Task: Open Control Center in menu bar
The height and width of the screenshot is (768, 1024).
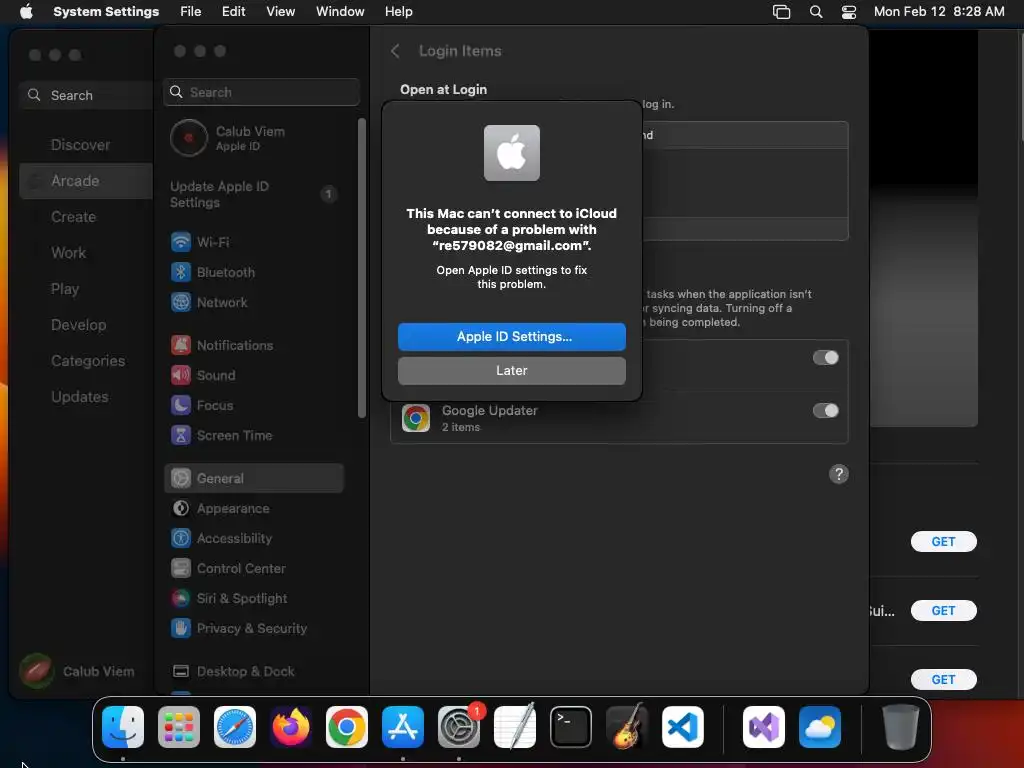Action: [849, 12]
